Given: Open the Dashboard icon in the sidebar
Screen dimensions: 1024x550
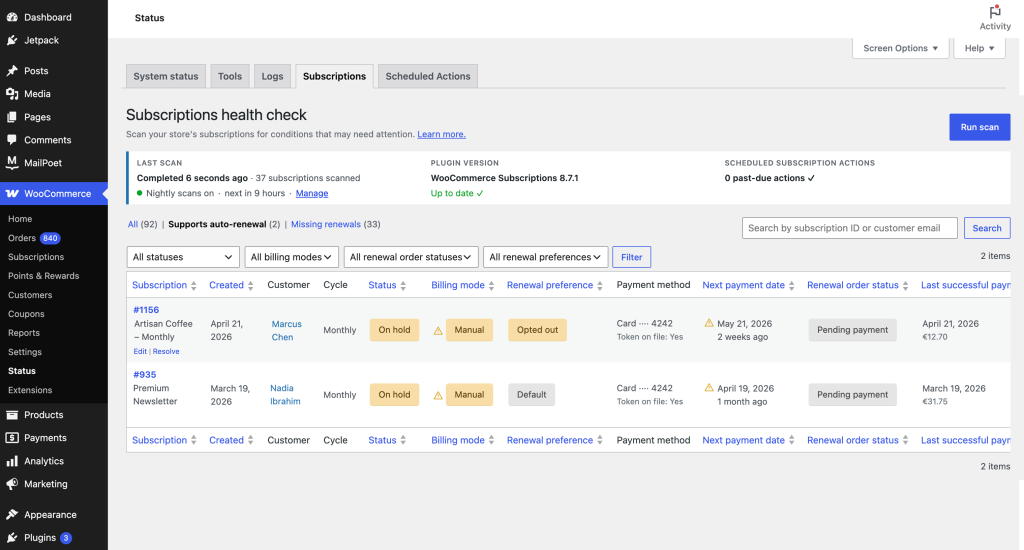Looking at the screenshot, I should (x=12, y=17).
